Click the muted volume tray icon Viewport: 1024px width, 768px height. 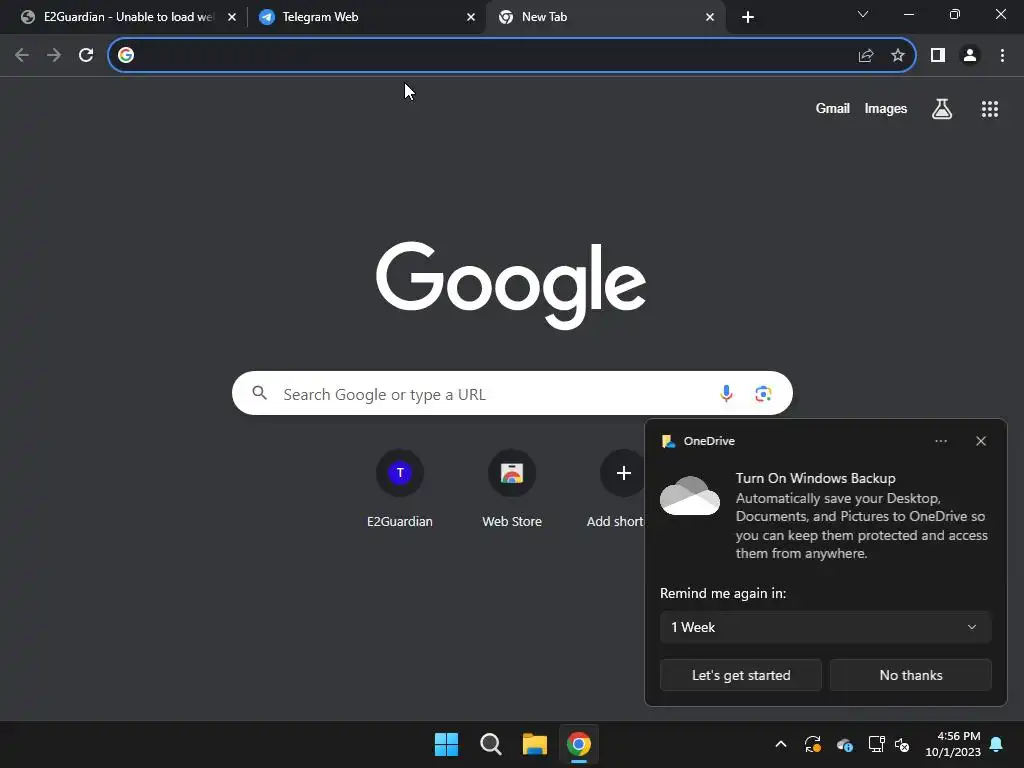tap(902, 744)
